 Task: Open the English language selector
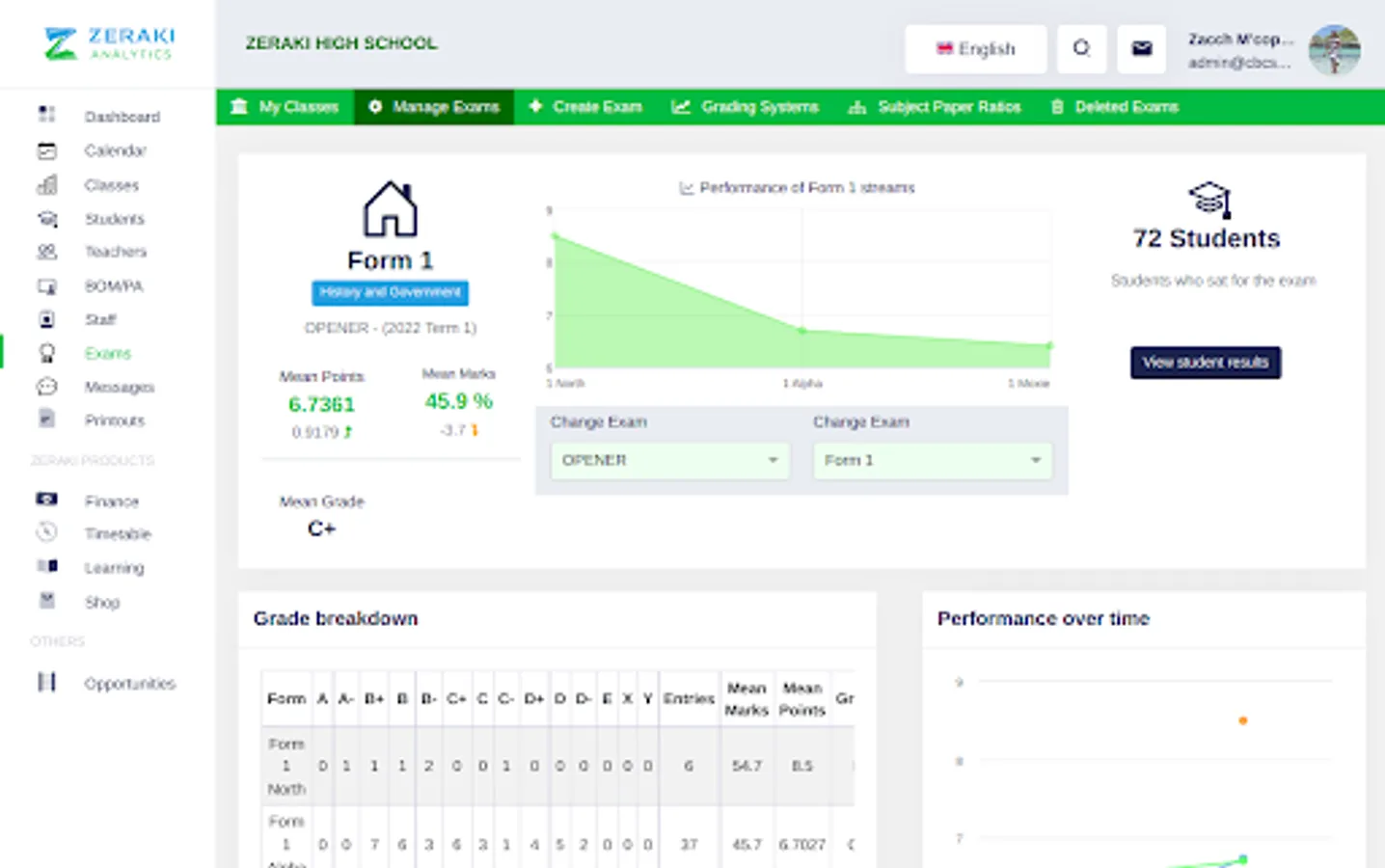(975, 48)
